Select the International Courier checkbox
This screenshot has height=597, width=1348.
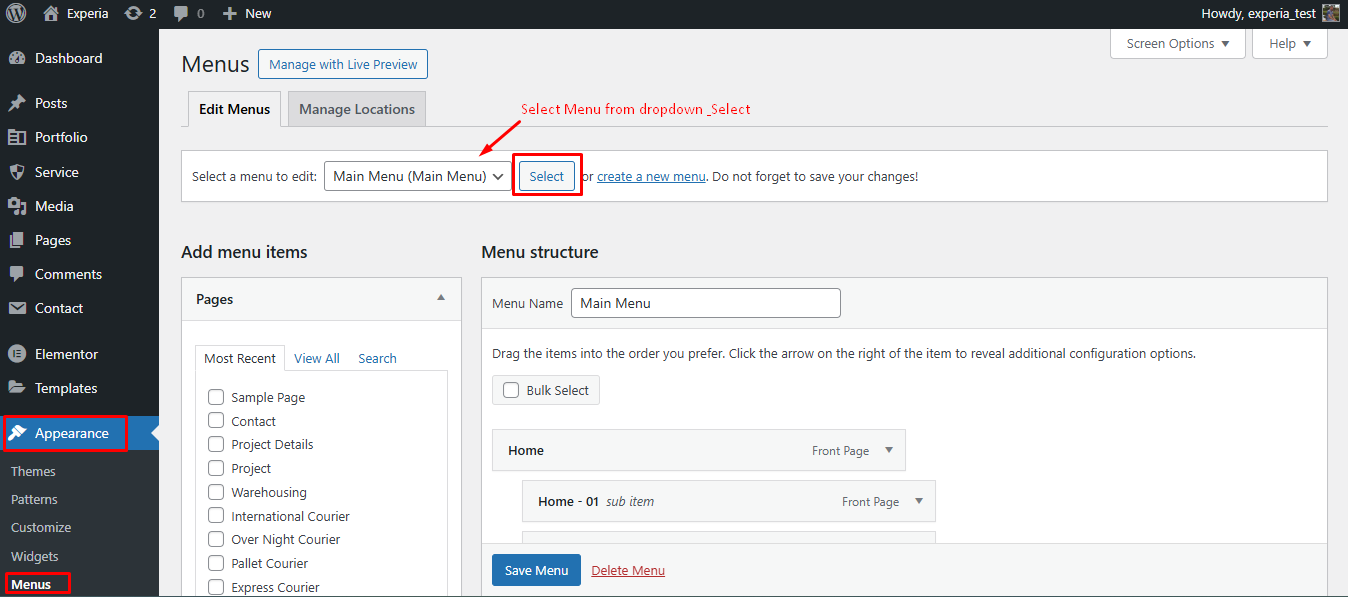[216, 515]
